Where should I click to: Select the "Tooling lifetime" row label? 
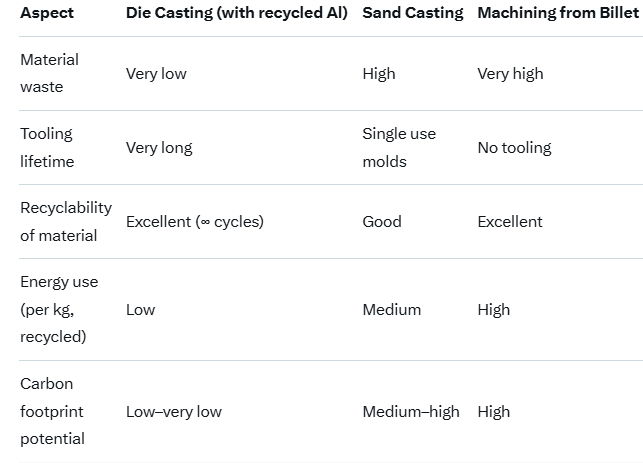click(x=47, y=147)
